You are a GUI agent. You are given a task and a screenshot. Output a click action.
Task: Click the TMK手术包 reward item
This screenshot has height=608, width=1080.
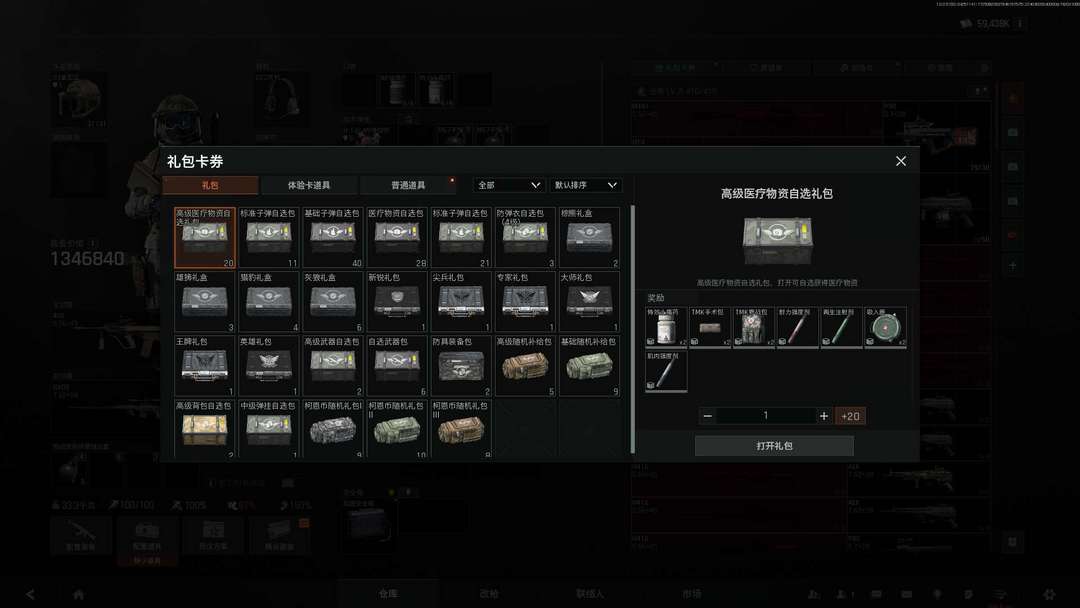pyautogui.click(x=710, y=327)
